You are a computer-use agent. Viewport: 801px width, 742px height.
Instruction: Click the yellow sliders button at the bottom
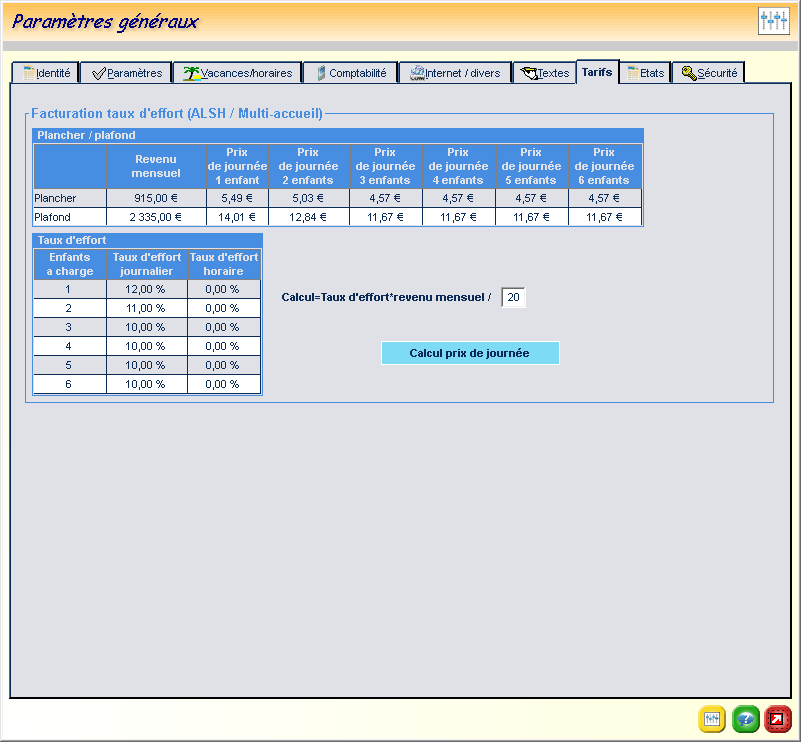[712, 718]
